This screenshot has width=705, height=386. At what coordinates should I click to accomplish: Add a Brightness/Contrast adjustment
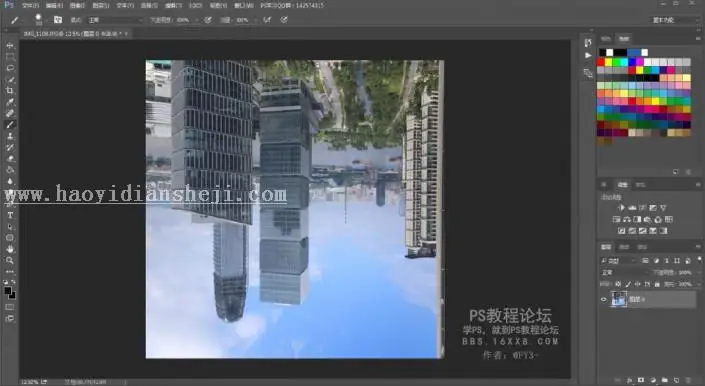click(621, 208)
